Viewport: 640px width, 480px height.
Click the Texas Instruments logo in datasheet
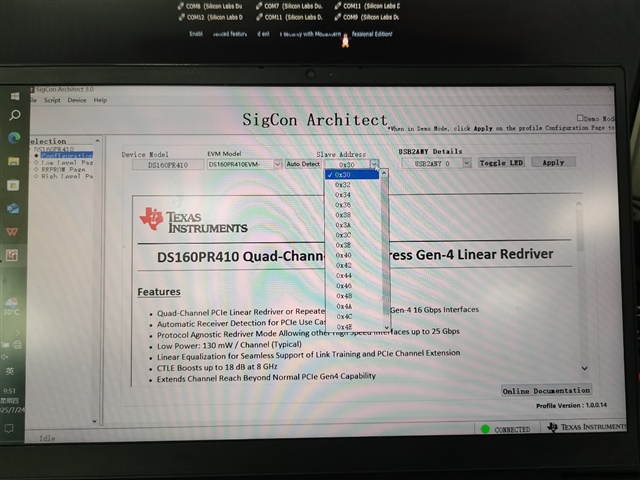[193, 221]
